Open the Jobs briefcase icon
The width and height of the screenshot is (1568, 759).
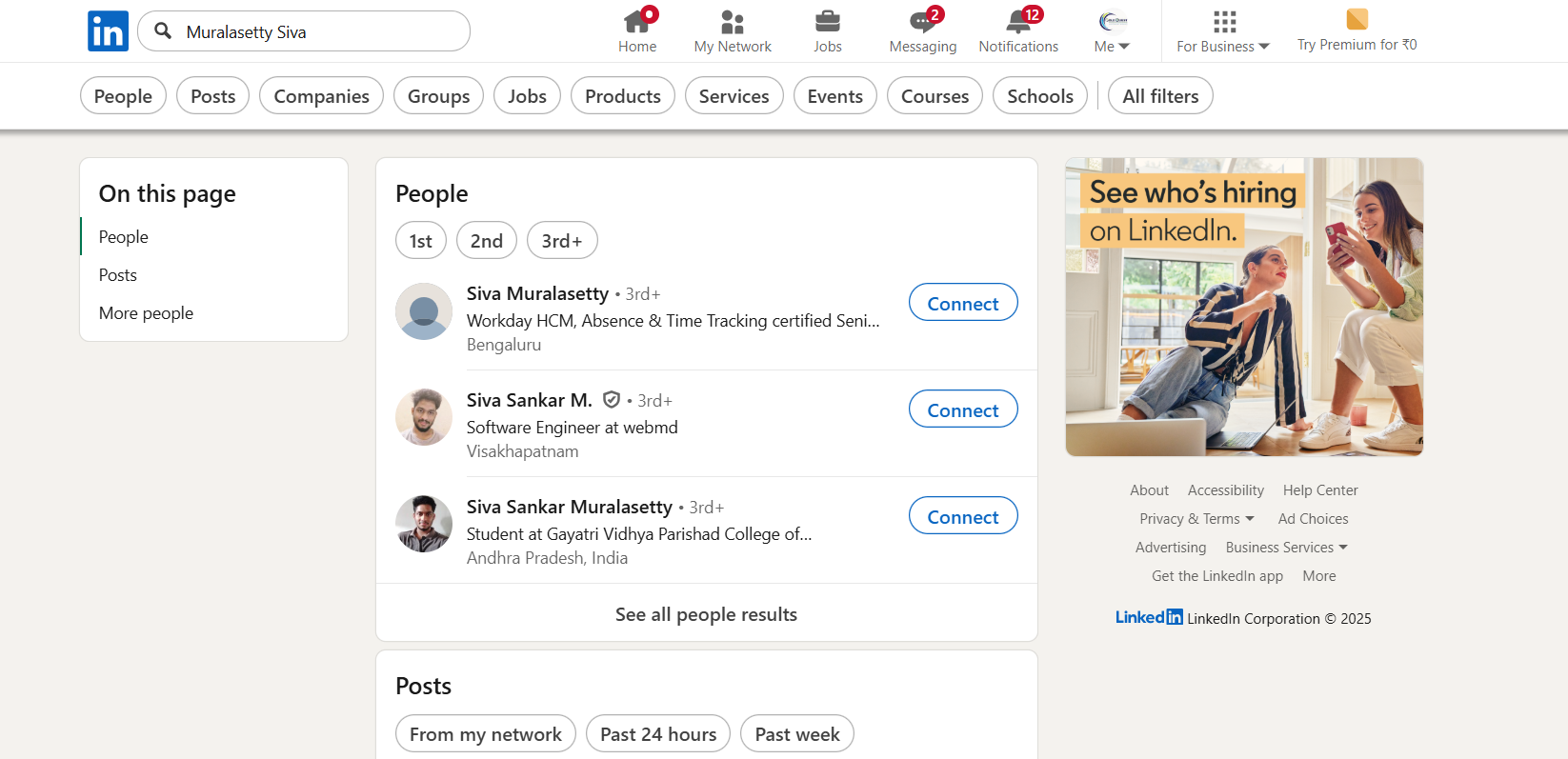(827, 22)
